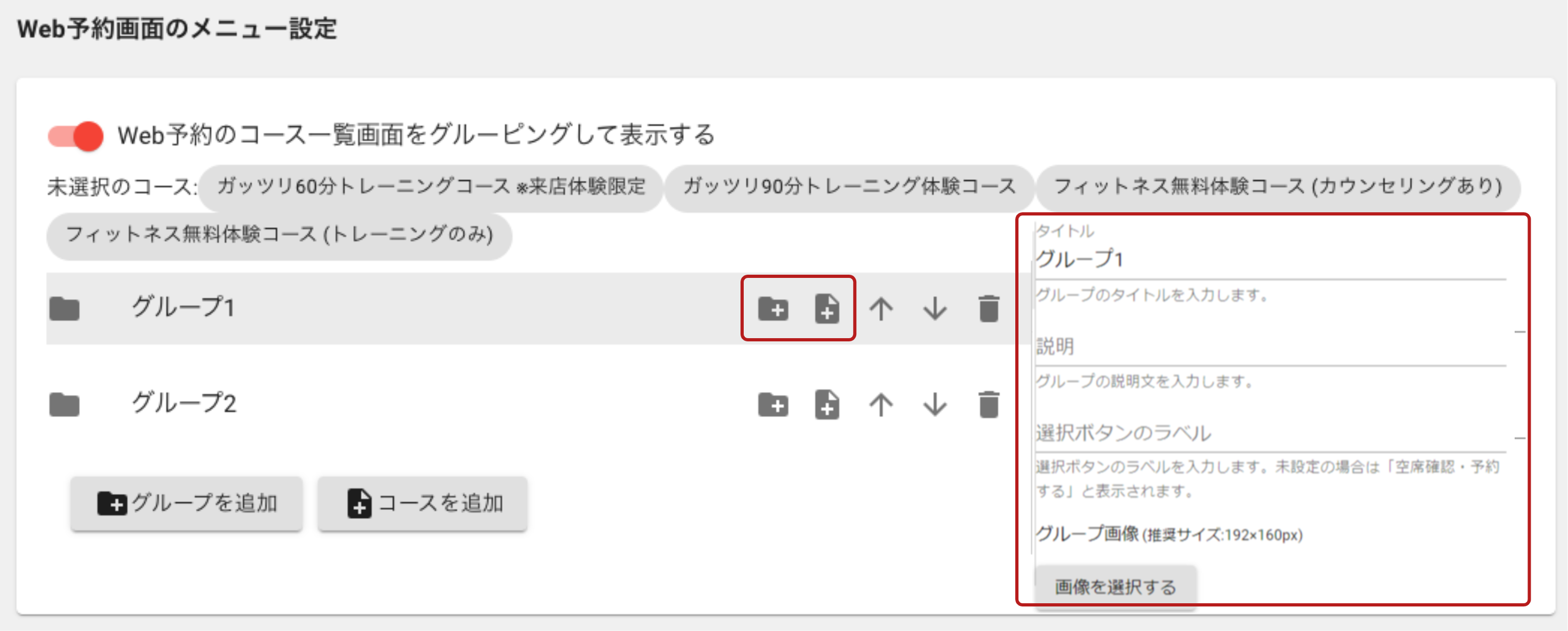The height and width of the screenshot is (631, 1568).
Task: Focus the 選択ボタンのラベル input field
Action: 1270,434
